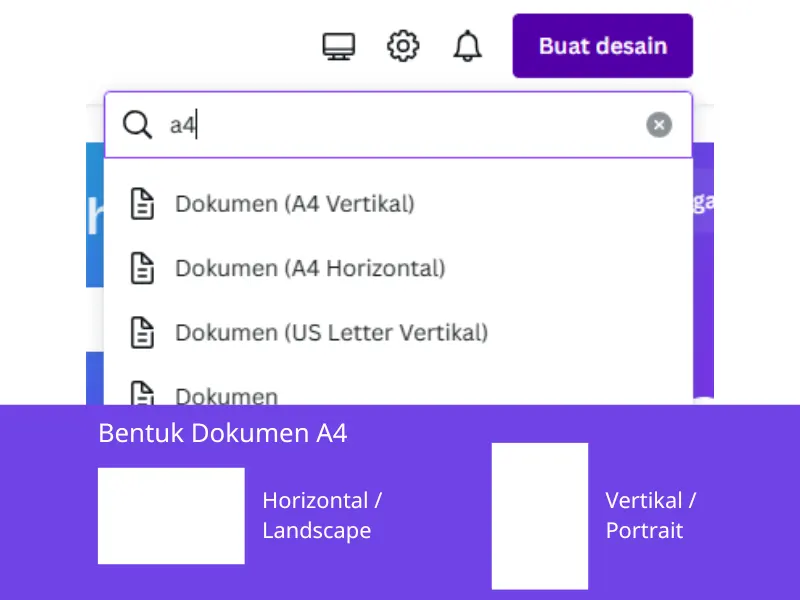Select the last Dokumen suggestion
800x600 pixels.
(x=227, y=396)
